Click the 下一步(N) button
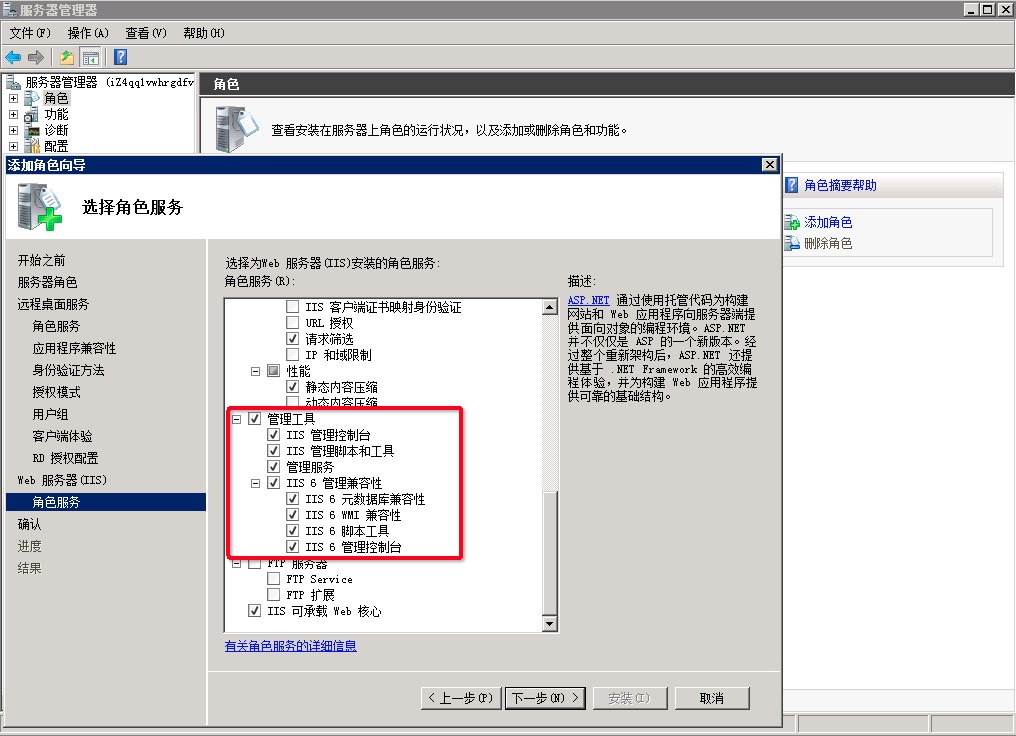 [545, 698]
